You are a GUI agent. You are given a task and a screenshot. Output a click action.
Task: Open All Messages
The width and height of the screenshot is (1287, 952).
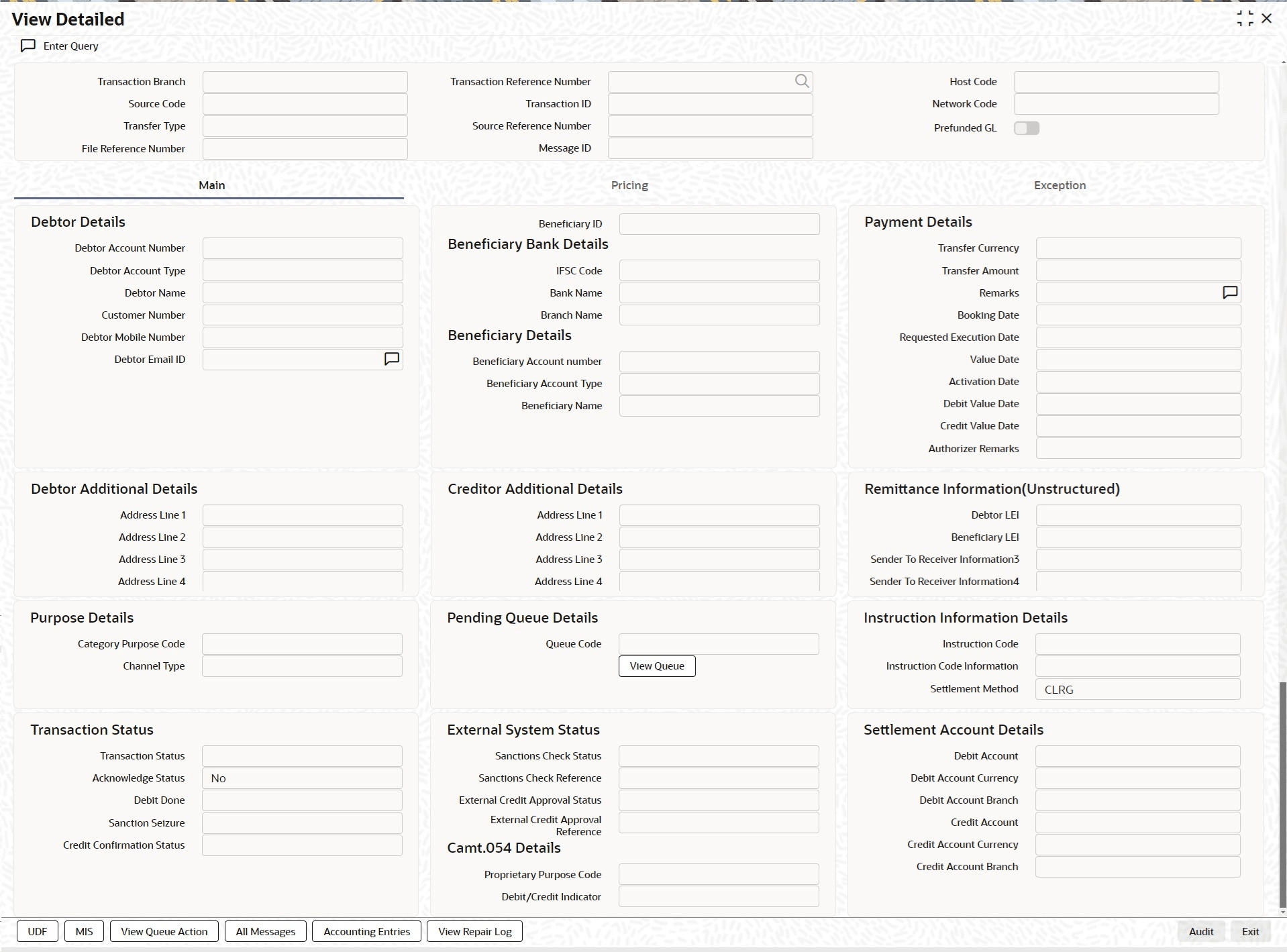[266, 931]
